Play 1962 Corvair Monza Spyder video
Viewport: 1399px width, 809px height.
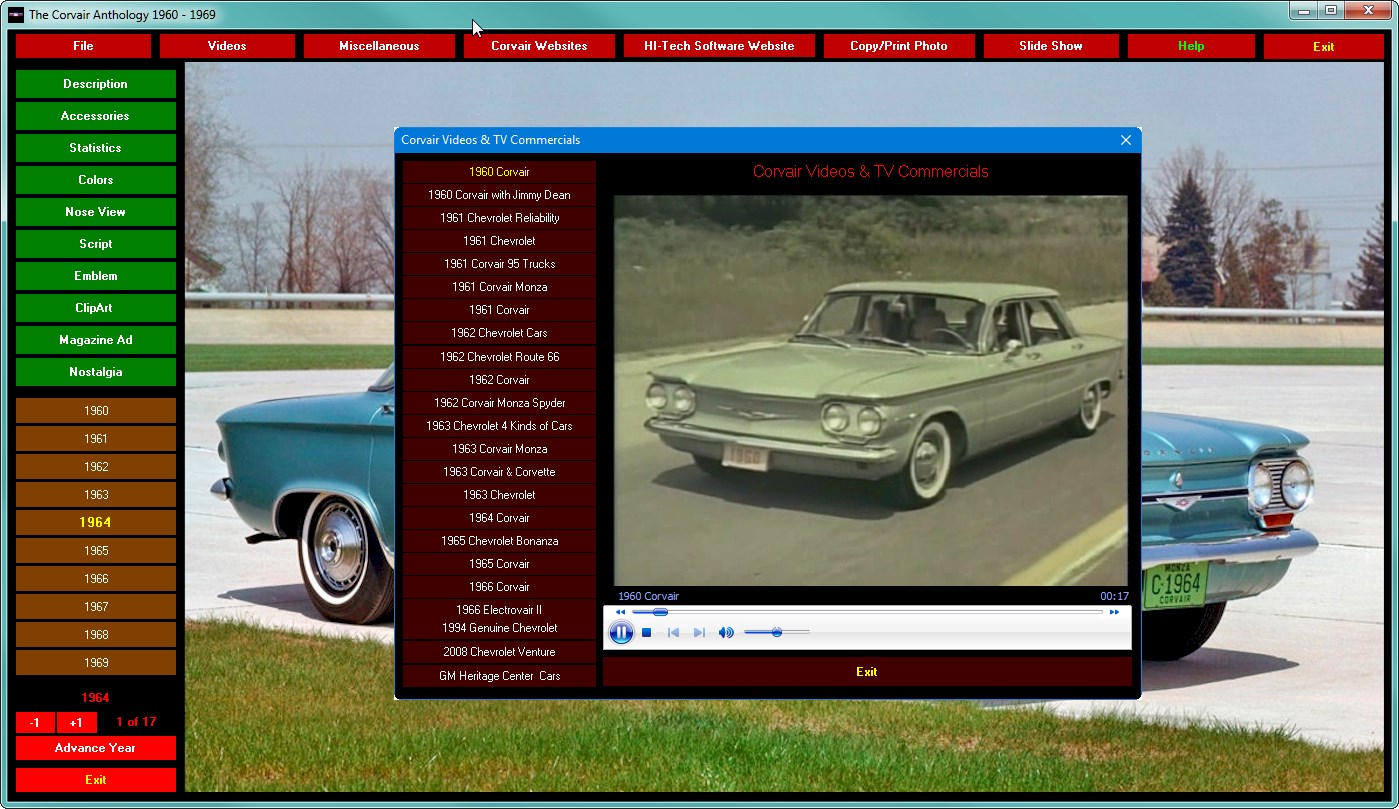click(x=499, y=403)
